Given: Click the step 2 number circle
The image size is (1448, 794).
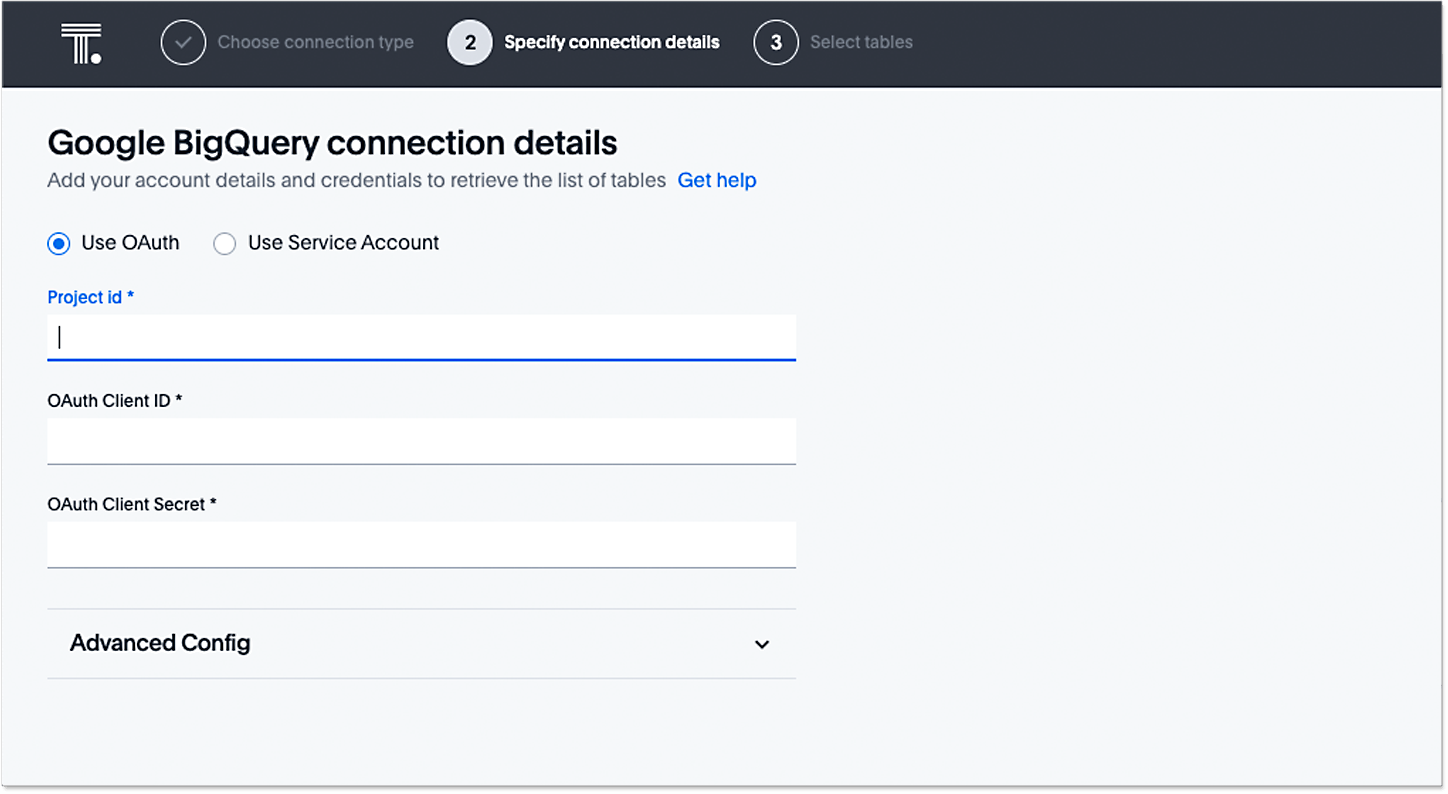Looking at the screenshot, I should point(470,43).
